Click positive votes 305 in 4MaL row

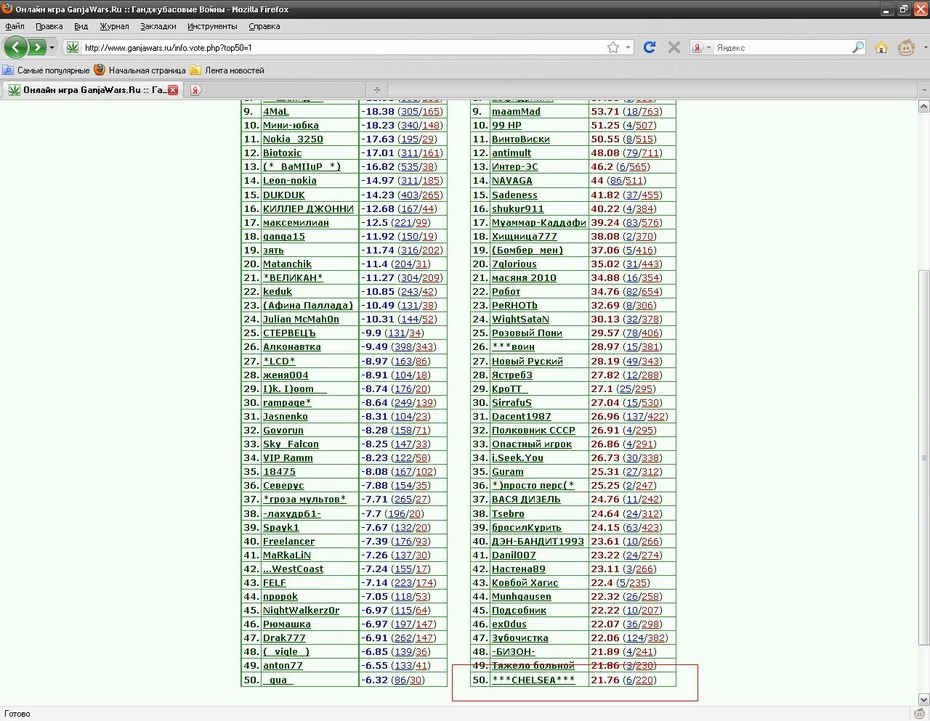pos(410,111)
